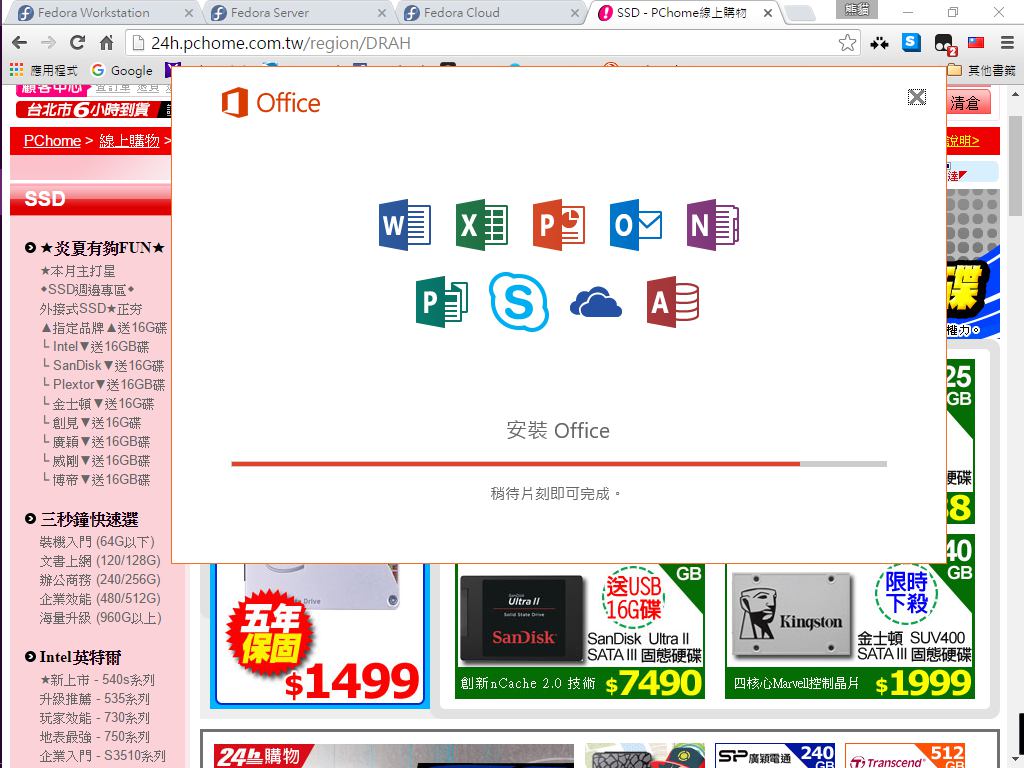Open 海量升級 (960G以上) link
This screenshot has height=768, width=1024.
click(x=101, y=618)
